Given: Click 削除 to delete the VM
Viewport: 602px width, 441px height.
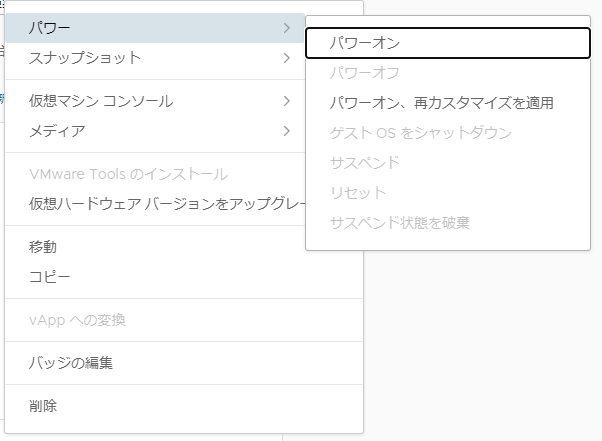Looking at the screenshot, I should [43, 406].
